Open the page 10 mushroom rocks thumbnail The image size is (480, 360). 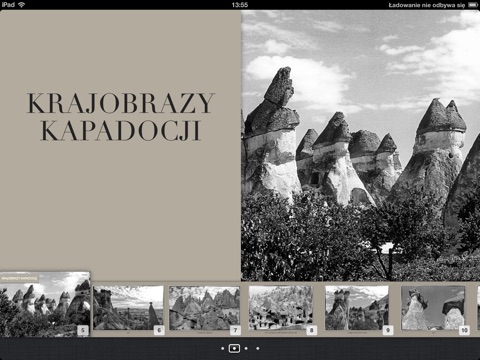[x=433, y=308]
